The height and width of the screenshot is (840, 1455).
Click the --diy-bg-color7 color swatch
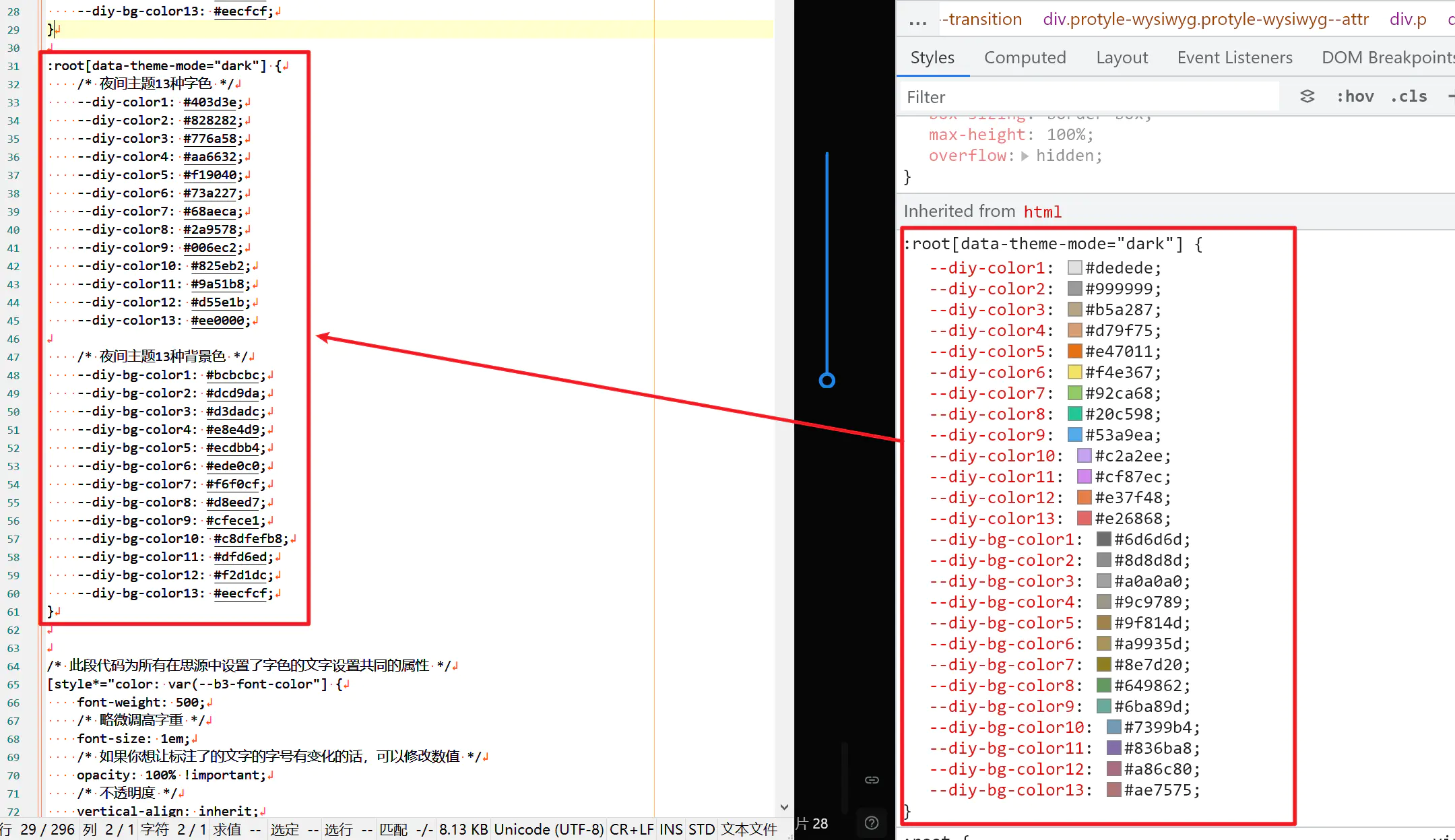[1104, 664]
